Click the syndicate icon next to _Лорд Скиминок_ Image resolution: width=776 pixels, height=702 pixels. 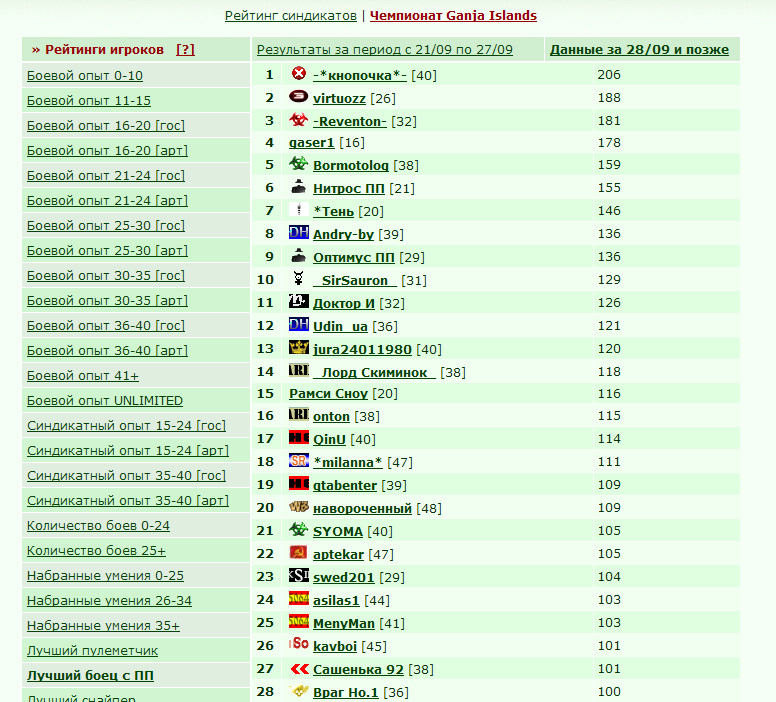298,370
